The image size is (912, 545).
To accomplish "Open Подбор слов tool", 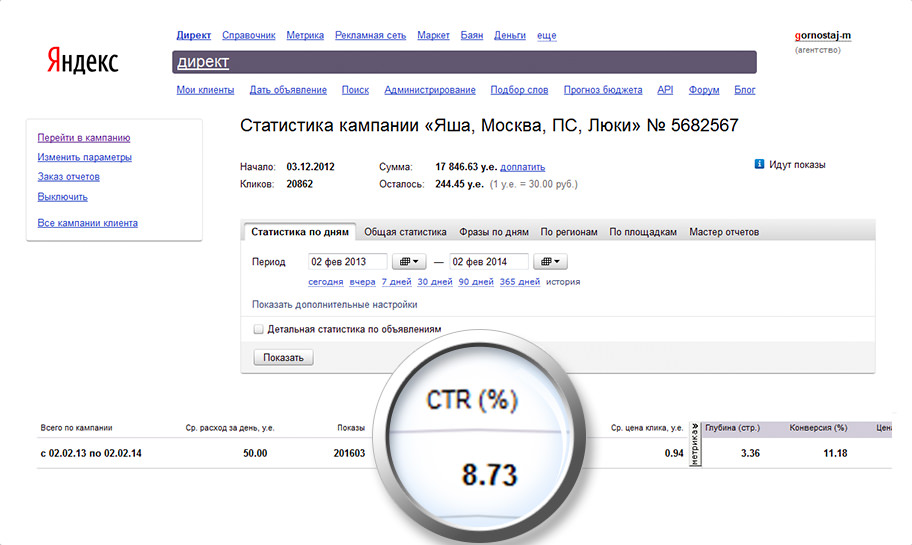I will tap(519, 90).
